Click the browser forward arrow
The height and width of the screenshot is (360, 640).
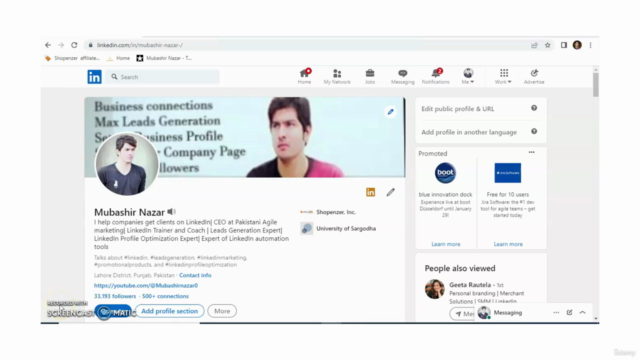coord(61,45)
